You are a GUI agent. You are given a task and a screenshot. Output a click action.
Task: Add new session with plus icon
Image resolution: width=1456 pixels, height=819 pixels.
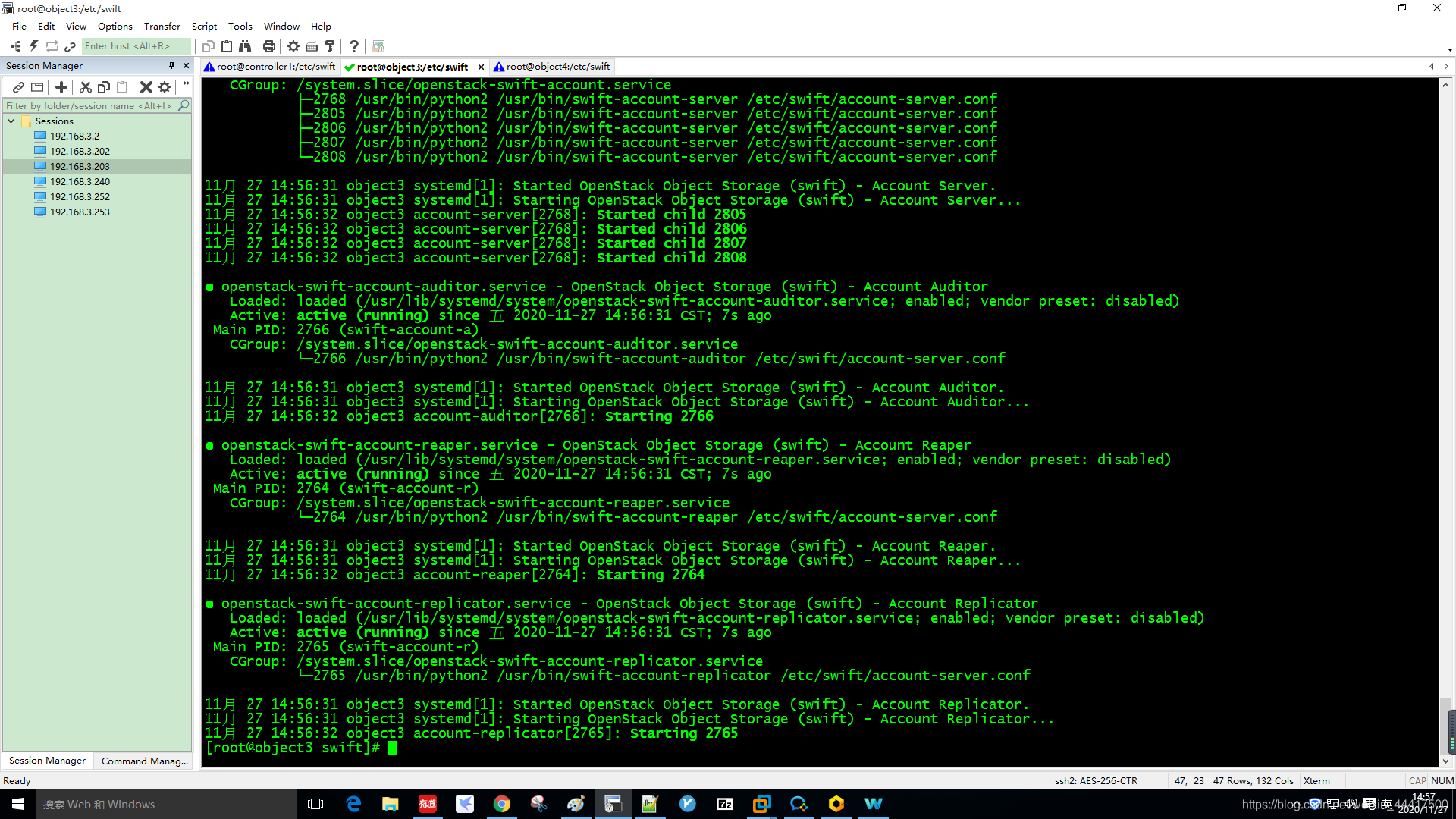(61, 87)
